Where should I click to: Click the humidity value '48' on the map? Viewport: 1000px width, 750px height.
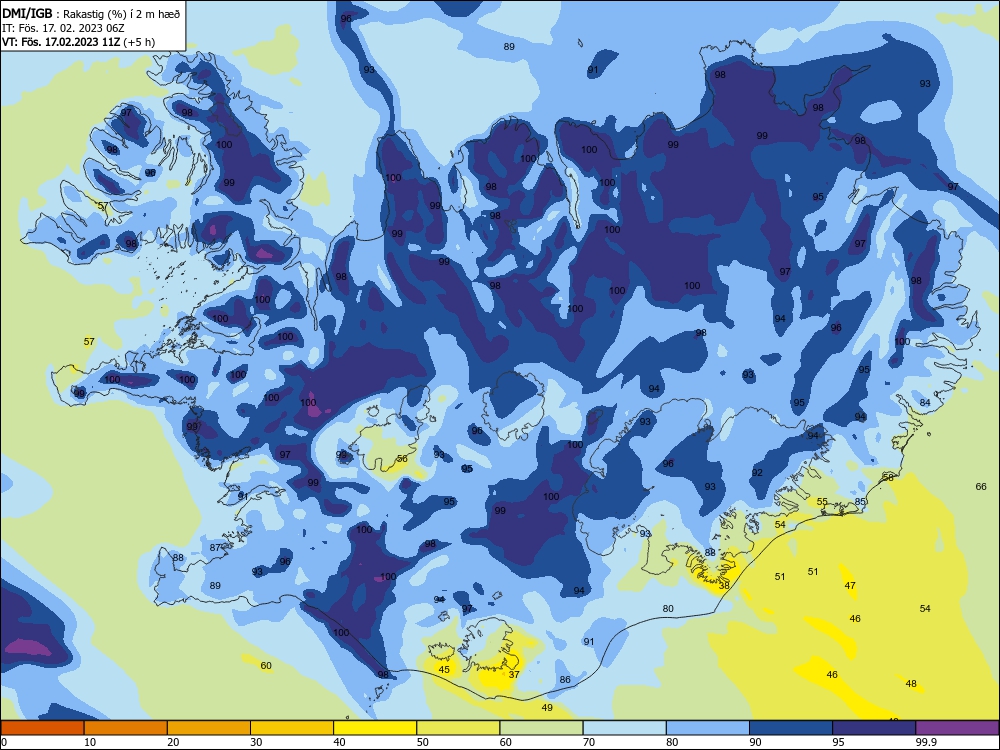pos(911,683)
